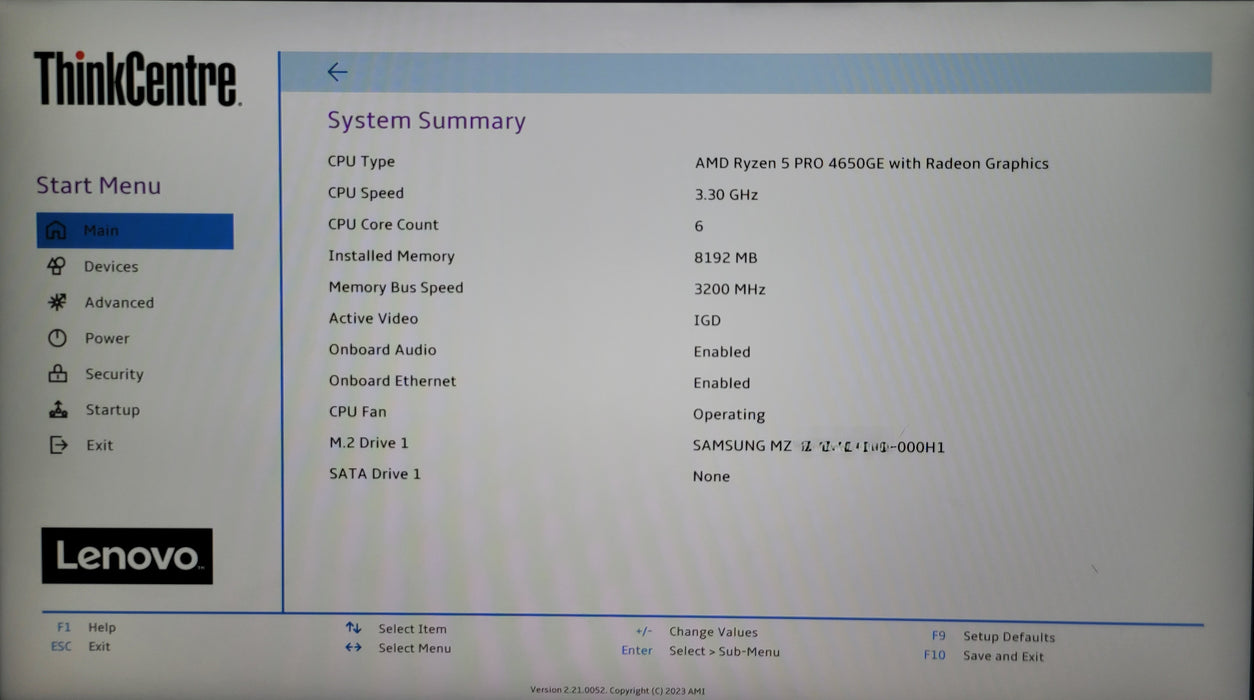Click Enter Select Sub-Menu hint
The width and height of the screenshot is (1254, 700).
pyautogui.click(x=700, y=652)
